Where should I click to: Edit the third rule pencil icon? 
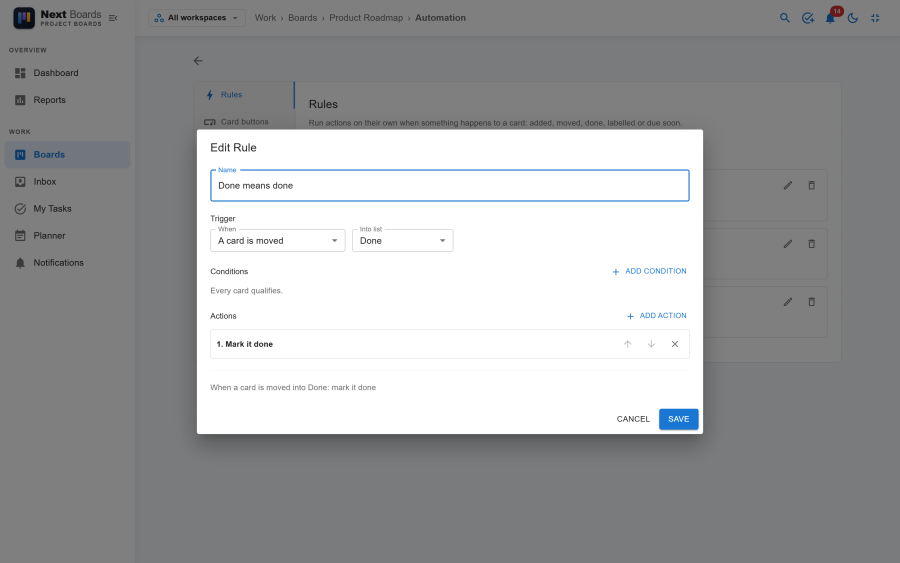coord(788,302)
